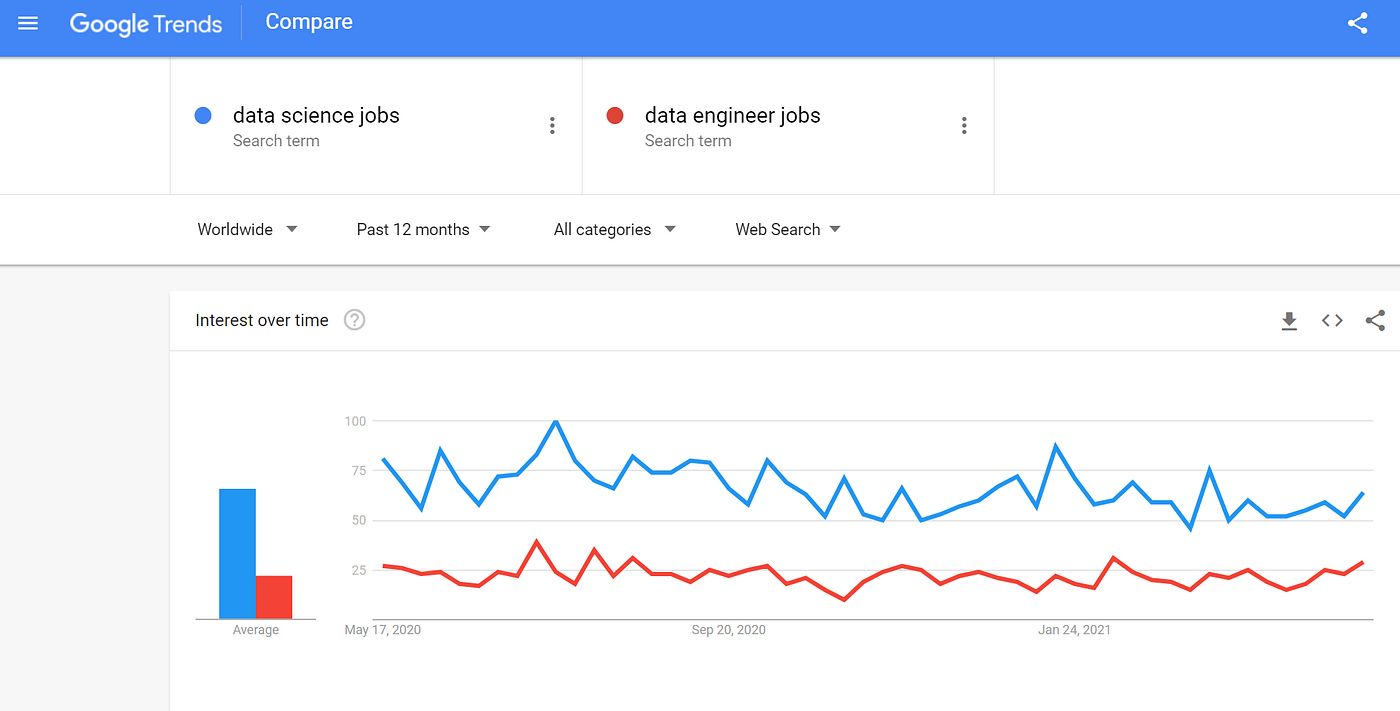The height and width of the screenshot is (711, 1400).
Task: Download Interest over time CSV
Action: 1289,321
